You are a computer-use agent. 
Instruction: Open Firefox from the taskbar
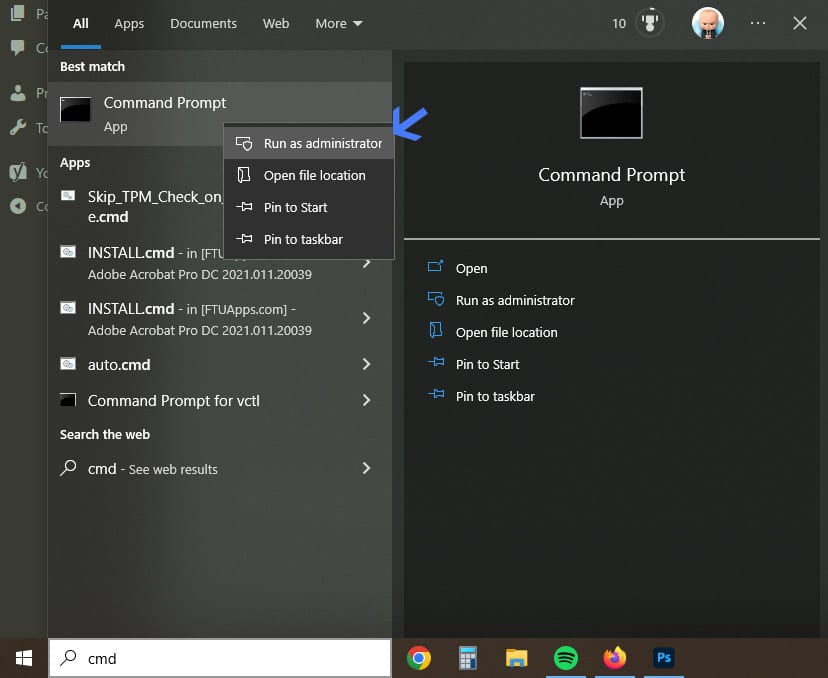[615, 658]
